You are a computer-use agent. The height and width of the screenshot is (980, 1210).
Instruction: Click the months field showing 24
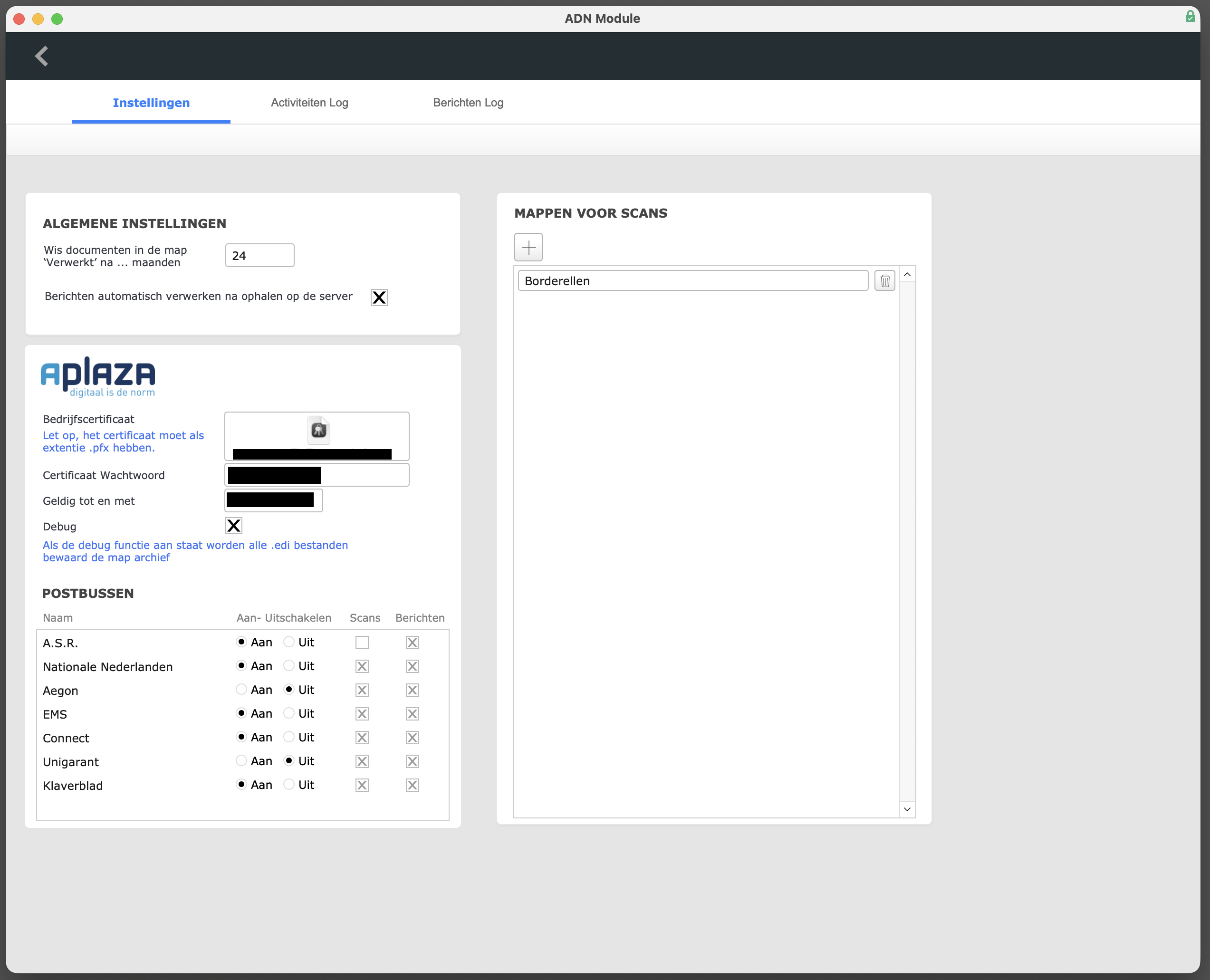click(259, 256)
